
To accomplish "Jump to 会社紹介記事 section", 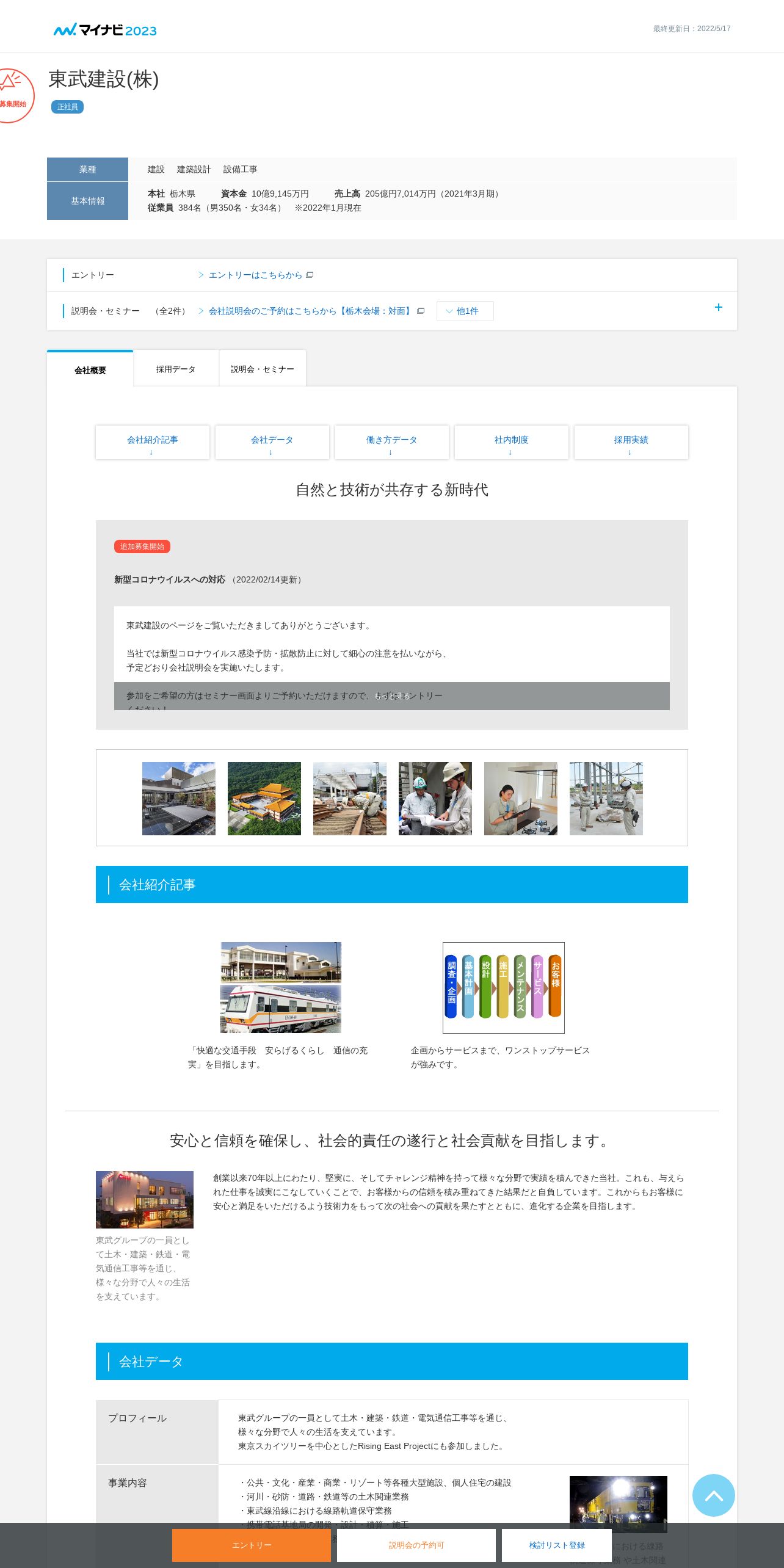I will click(x=153, y=442).
